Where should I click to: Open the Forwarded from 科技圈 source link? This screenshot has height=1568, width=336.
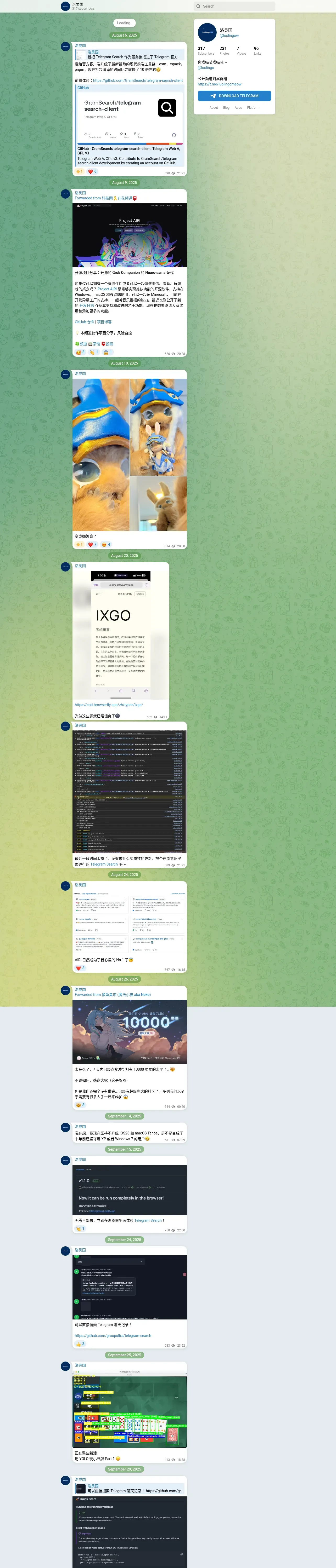coord(105,198)
